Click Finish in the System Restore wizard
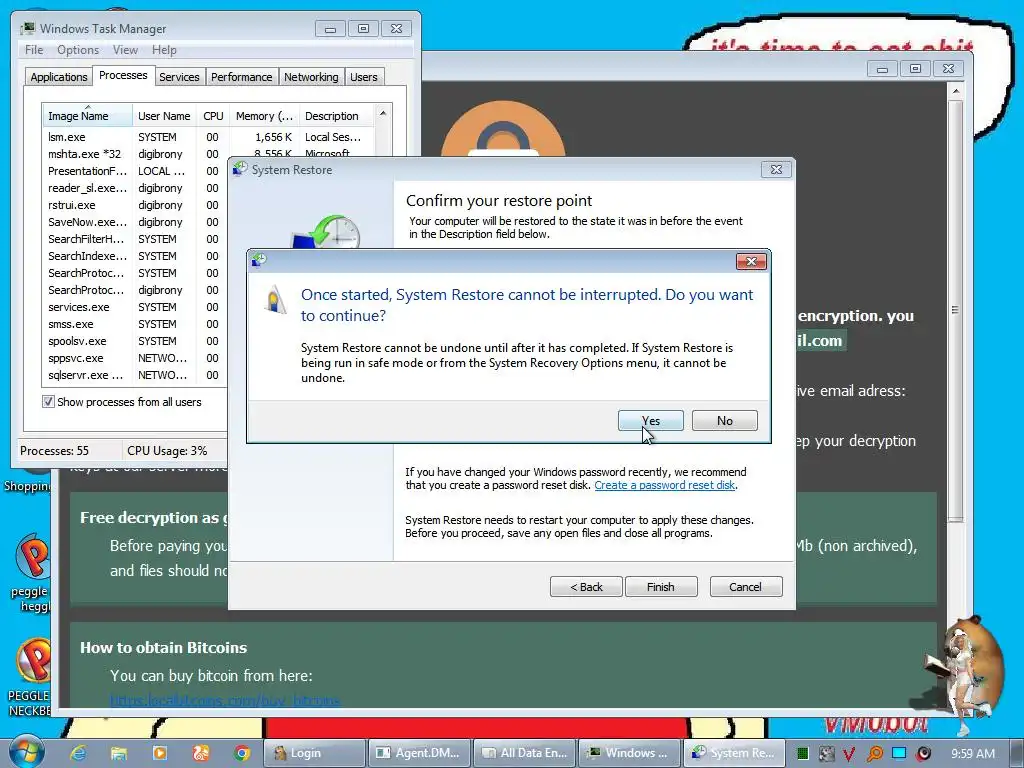 coord(661,586)
